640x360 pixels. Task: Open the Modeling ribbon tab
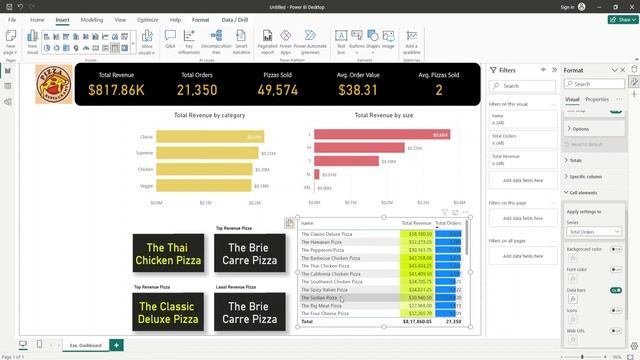coord(92,20)
